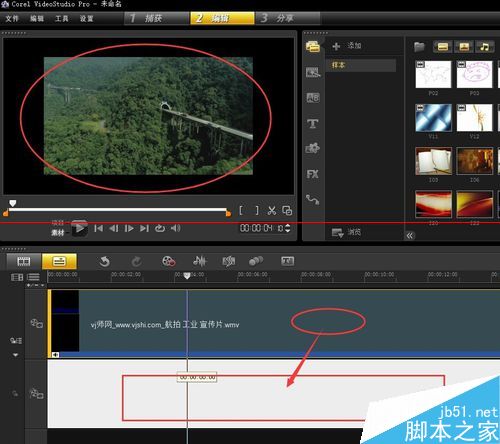Select the V12 white floral thumbnail
The height and width of the screenshot is (444, 500).
(x=474, y=118)
